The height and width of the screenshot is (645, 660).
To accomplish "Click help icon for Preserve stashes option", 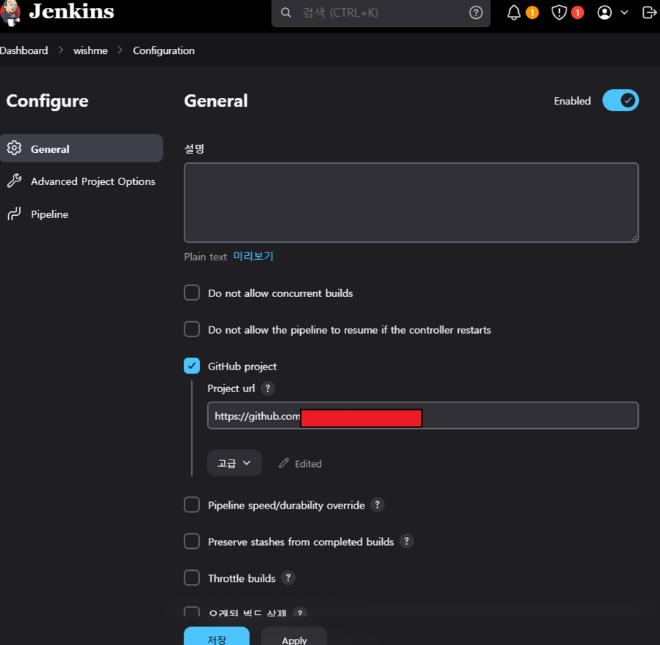I will (x=406, y=541).
